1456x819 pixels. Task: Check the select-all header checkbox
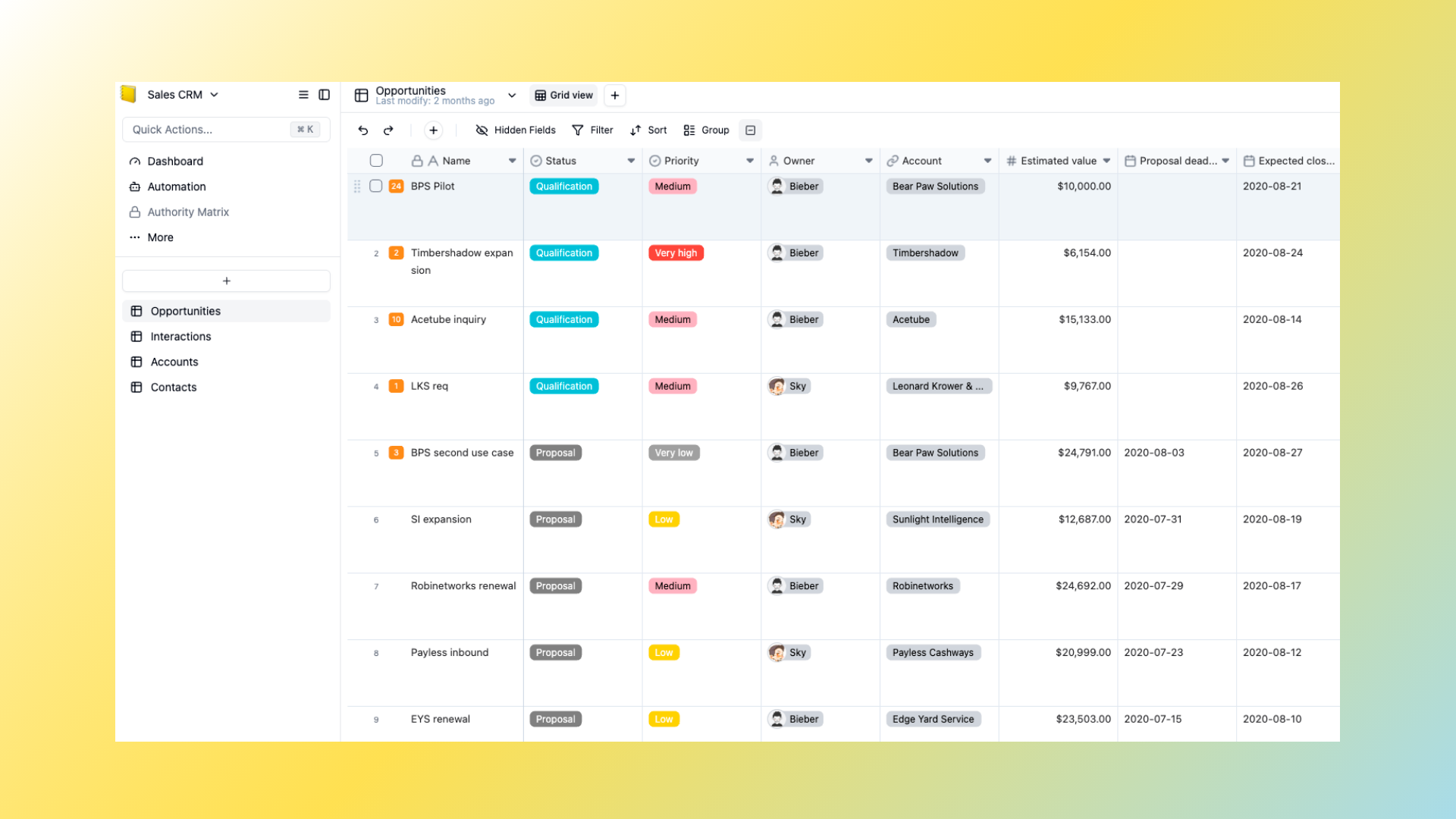tap(376, 161)
